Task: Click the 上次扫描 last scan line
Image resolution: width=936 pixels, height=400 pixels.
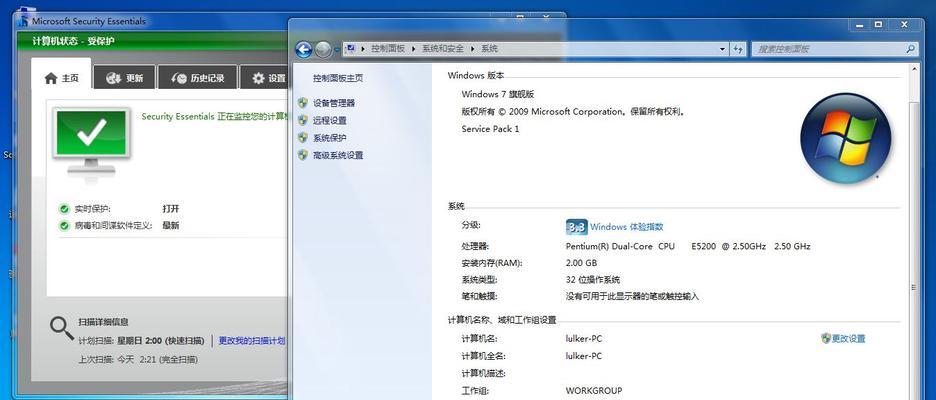Action: pyautogui.click(x=138, y=359)
